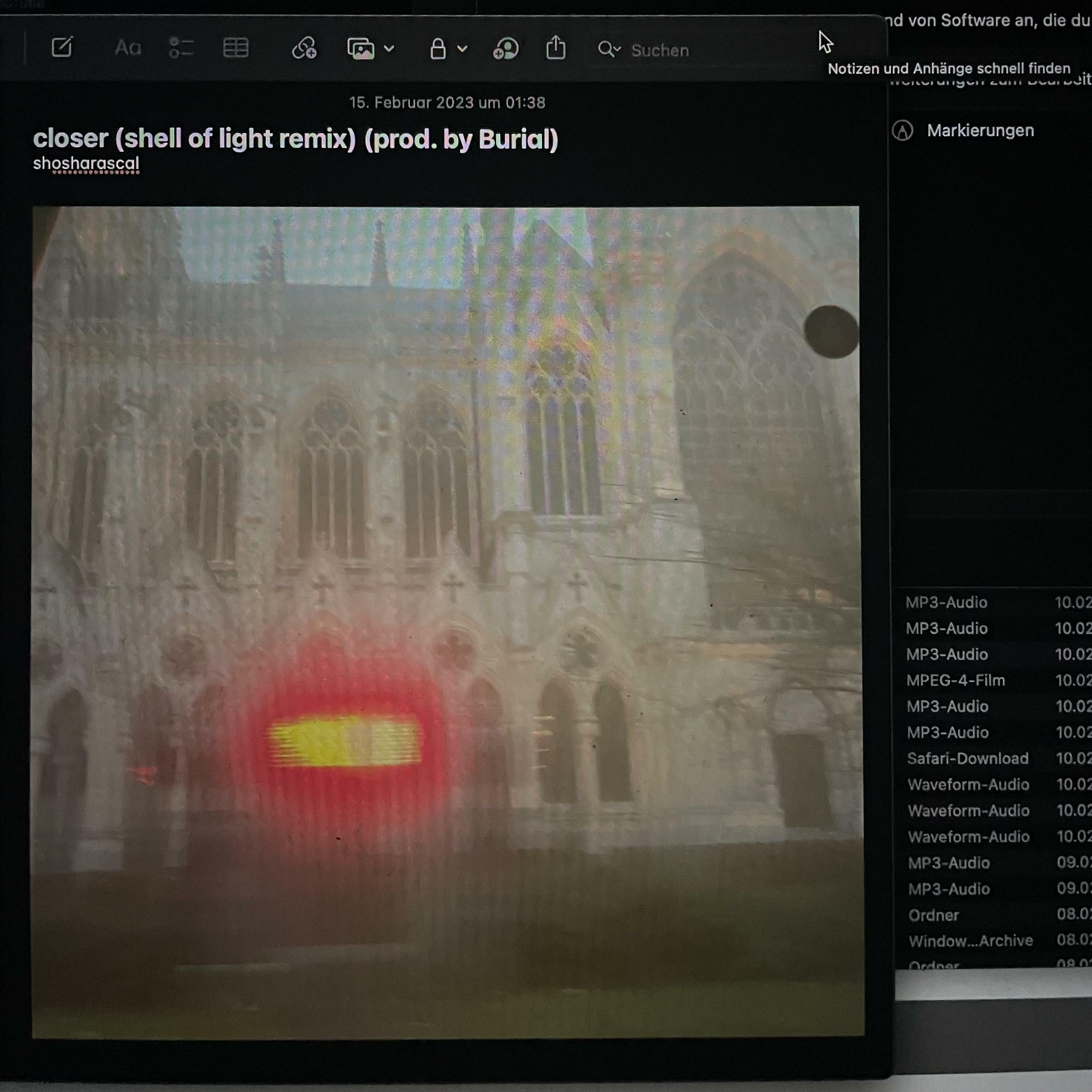Click the add link icon

[304, 49]
